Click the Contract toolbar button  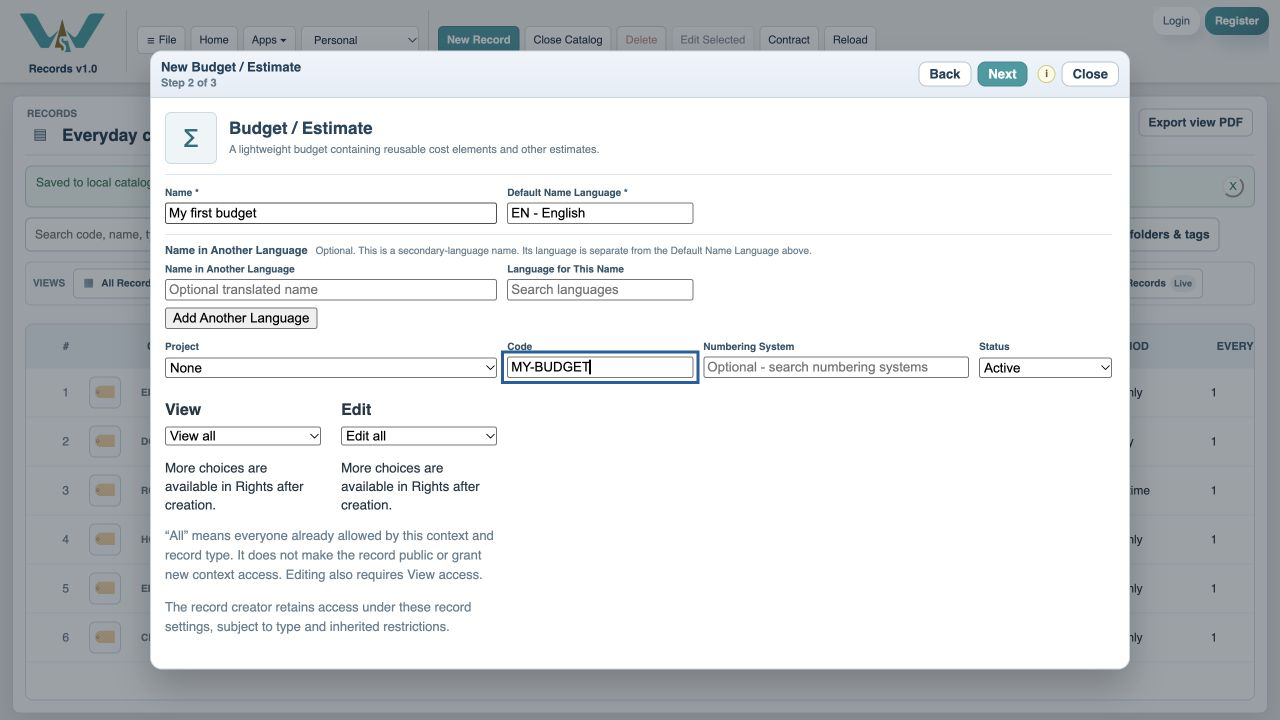tap(789, 40)
